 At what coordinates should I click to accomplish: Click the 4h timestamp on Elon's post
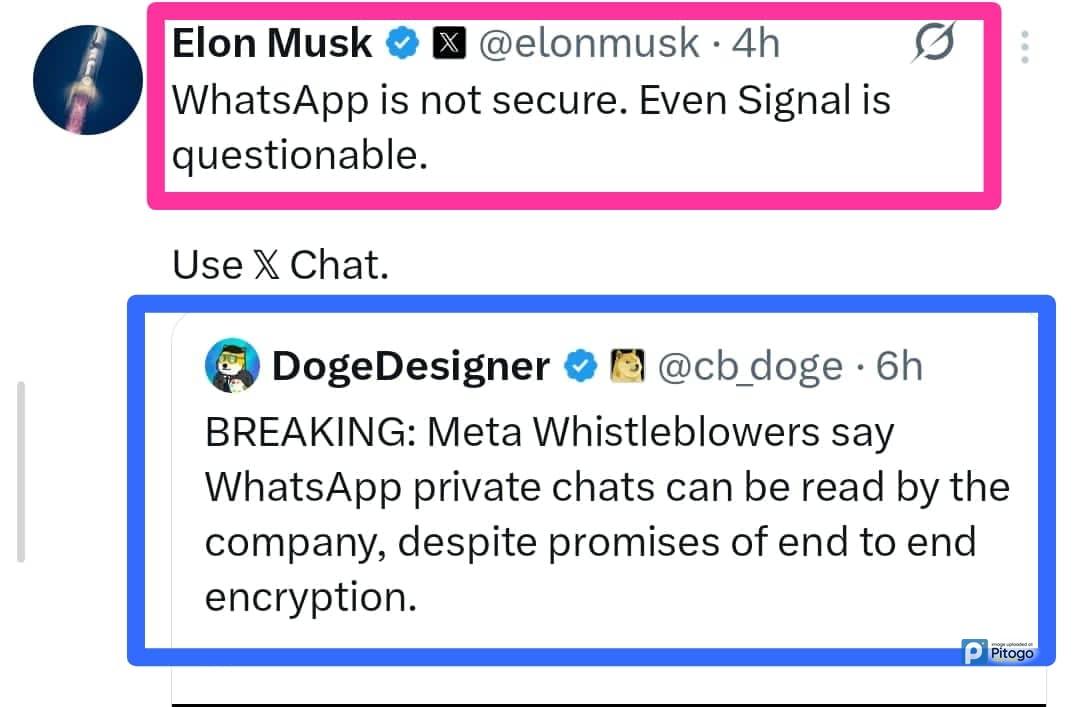pos(755,44)
